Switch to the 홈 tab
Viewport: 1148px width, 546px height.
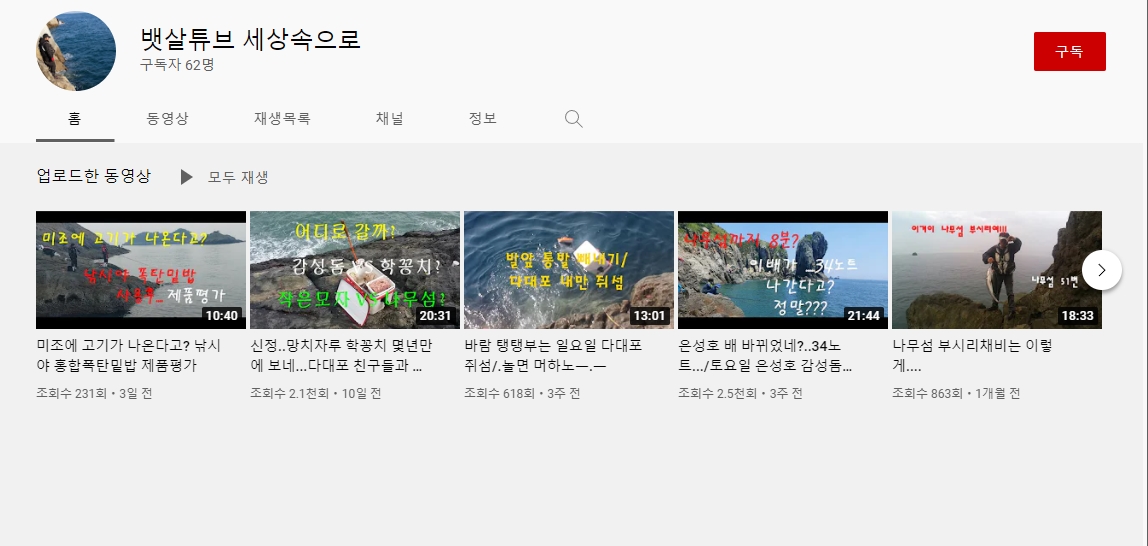75,118
